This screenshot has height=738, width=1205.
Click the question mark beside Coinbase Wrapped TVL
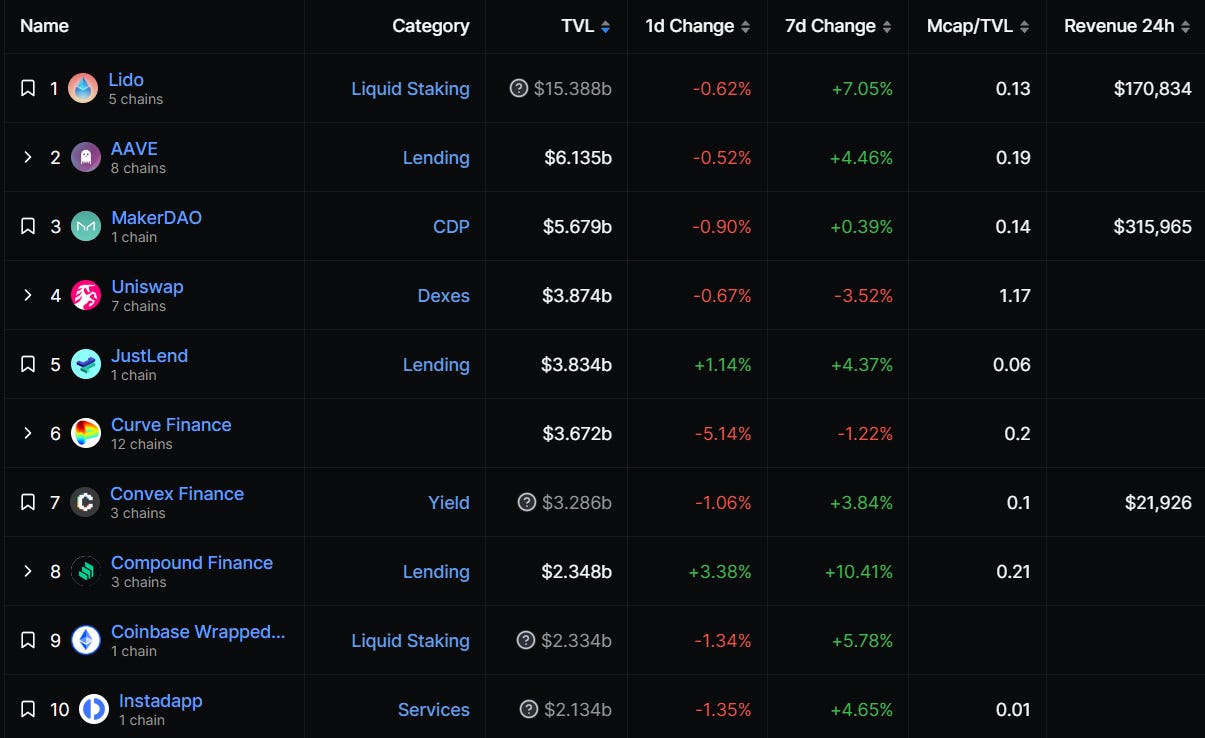527,640
